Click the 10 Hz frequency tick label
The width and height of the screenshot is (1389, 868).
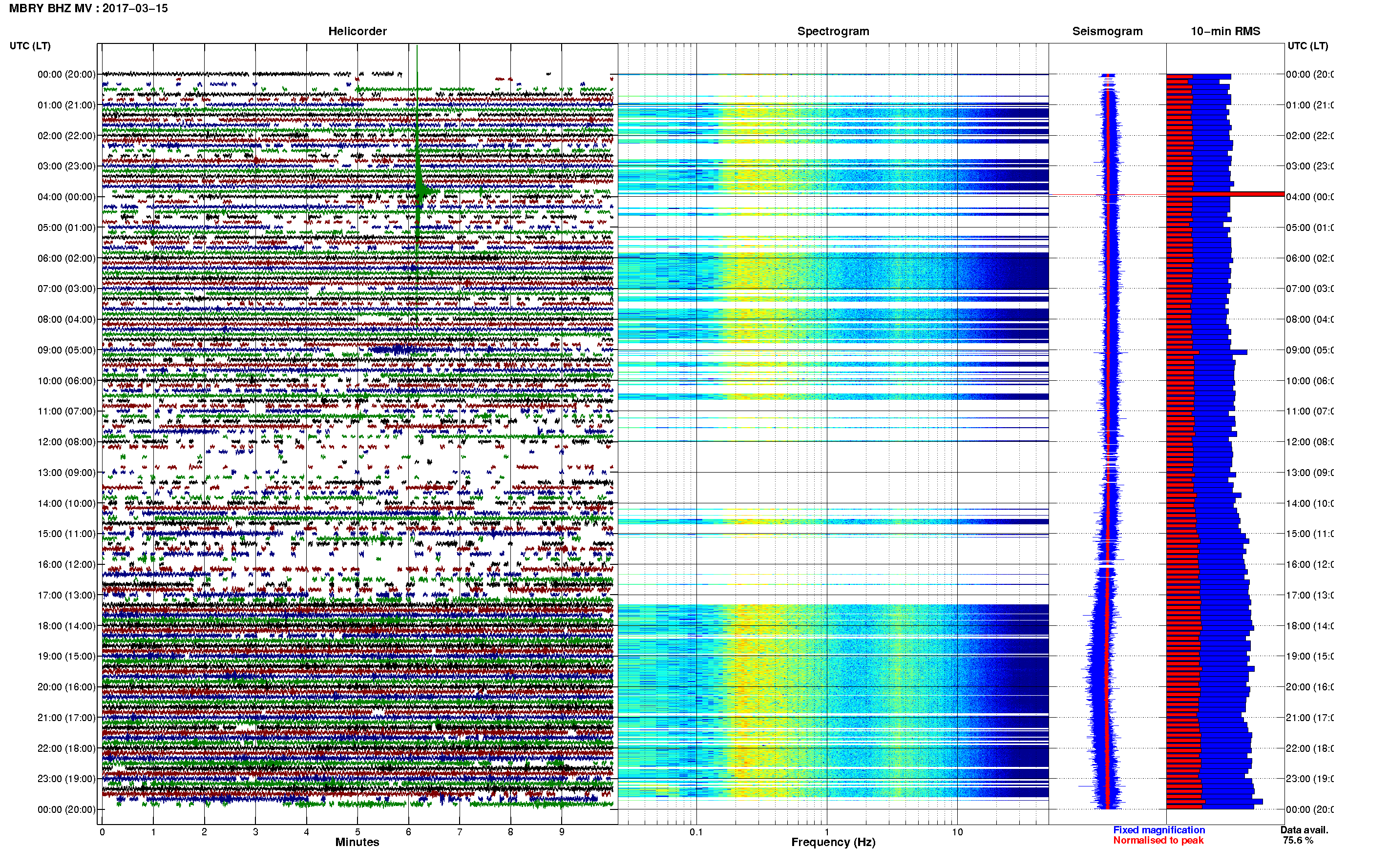pos(957,832)
